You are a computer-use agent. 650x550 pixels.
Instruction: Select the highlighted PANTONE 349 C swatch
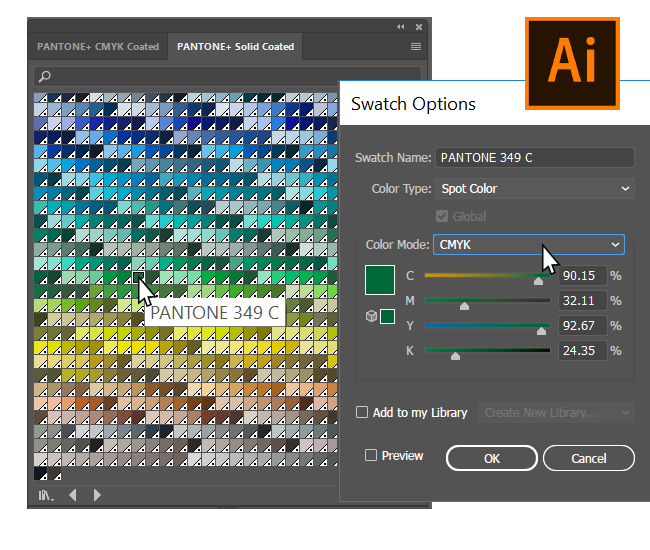(x=138, y=277)
